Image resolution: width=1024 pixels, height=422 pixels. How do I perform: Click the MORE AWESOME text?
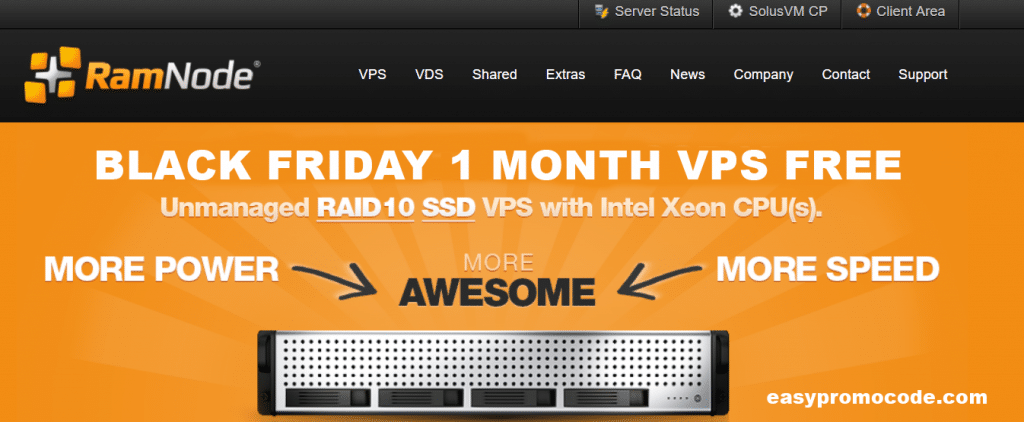coord(498,281)
